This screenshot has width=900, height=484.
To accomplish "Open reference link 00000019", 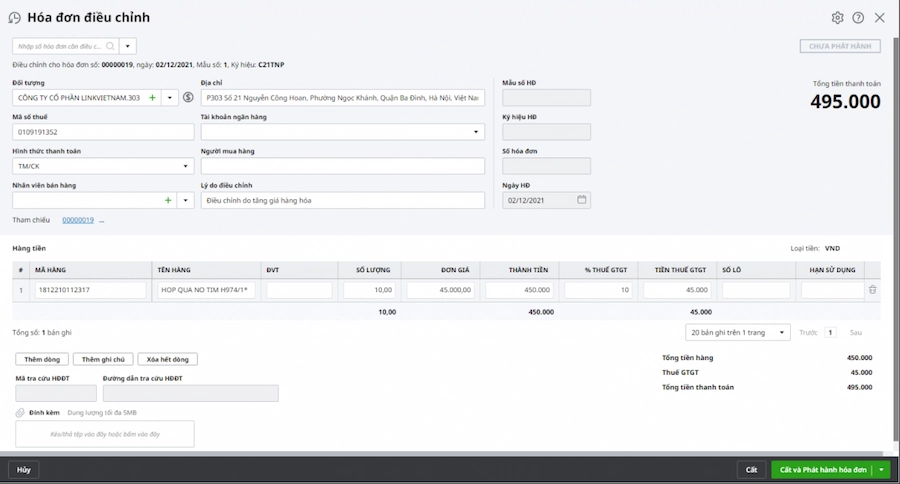I will [78, 220].
